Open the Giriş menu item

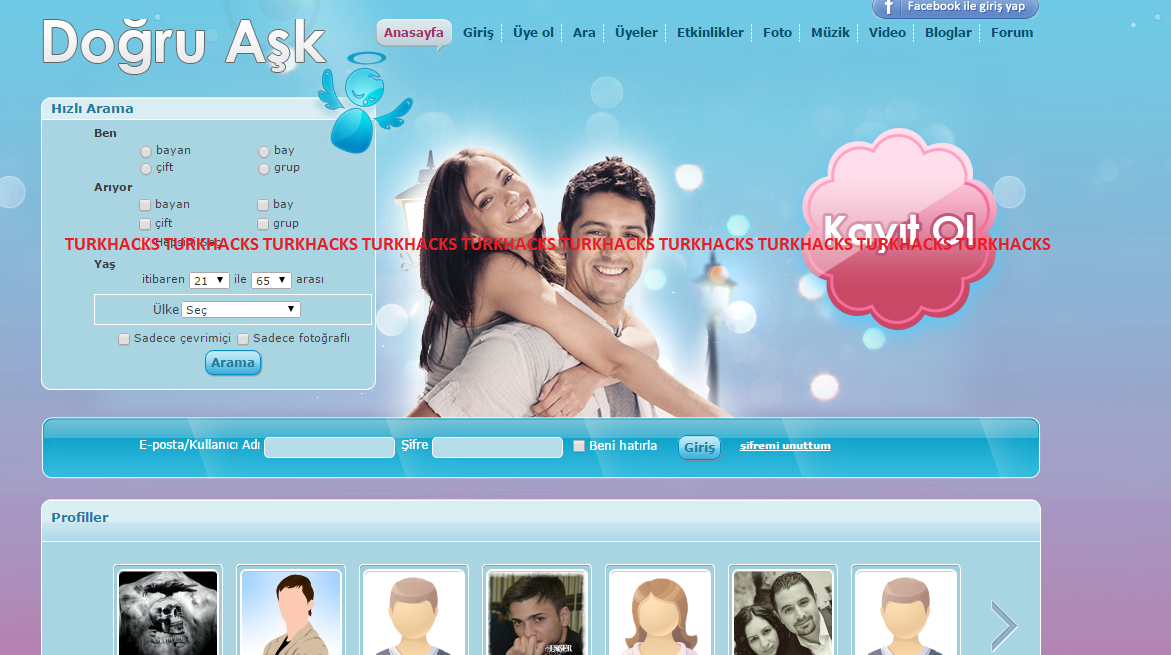pyautogui.click(x=478, y=33)
